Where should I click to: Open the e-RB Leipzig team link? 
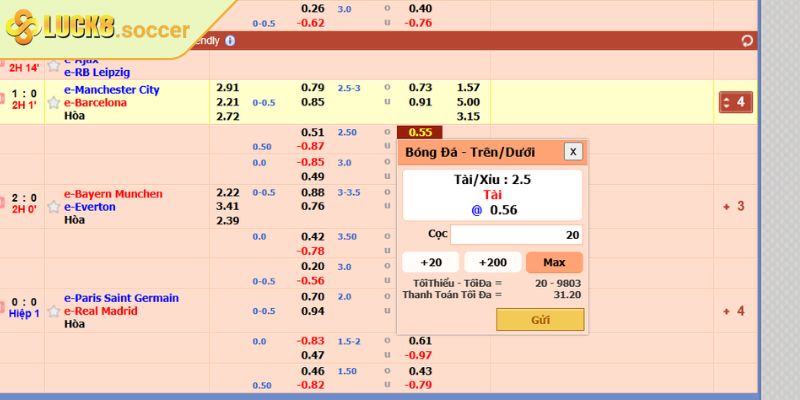(x=97, y=72)
